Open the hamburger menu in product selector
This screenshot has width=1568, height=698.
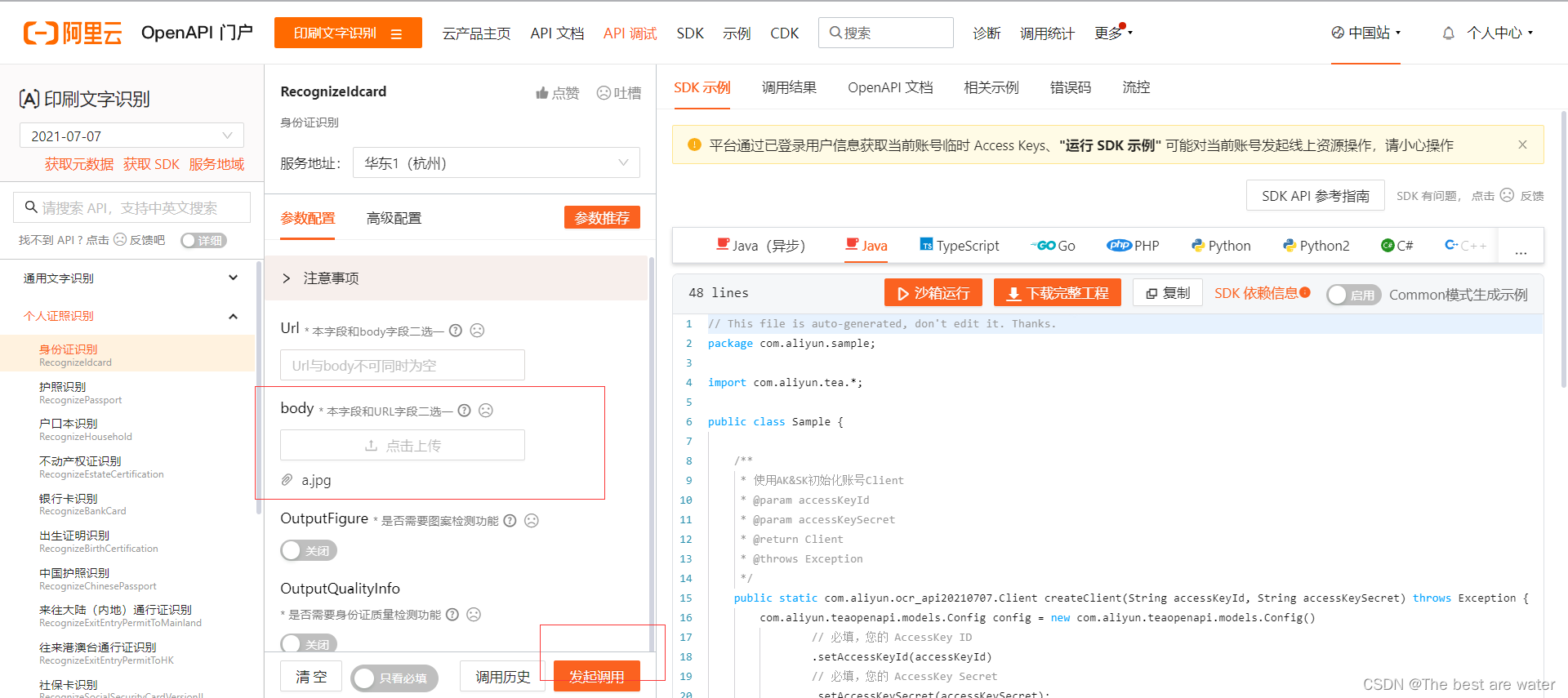click(397, 33)
